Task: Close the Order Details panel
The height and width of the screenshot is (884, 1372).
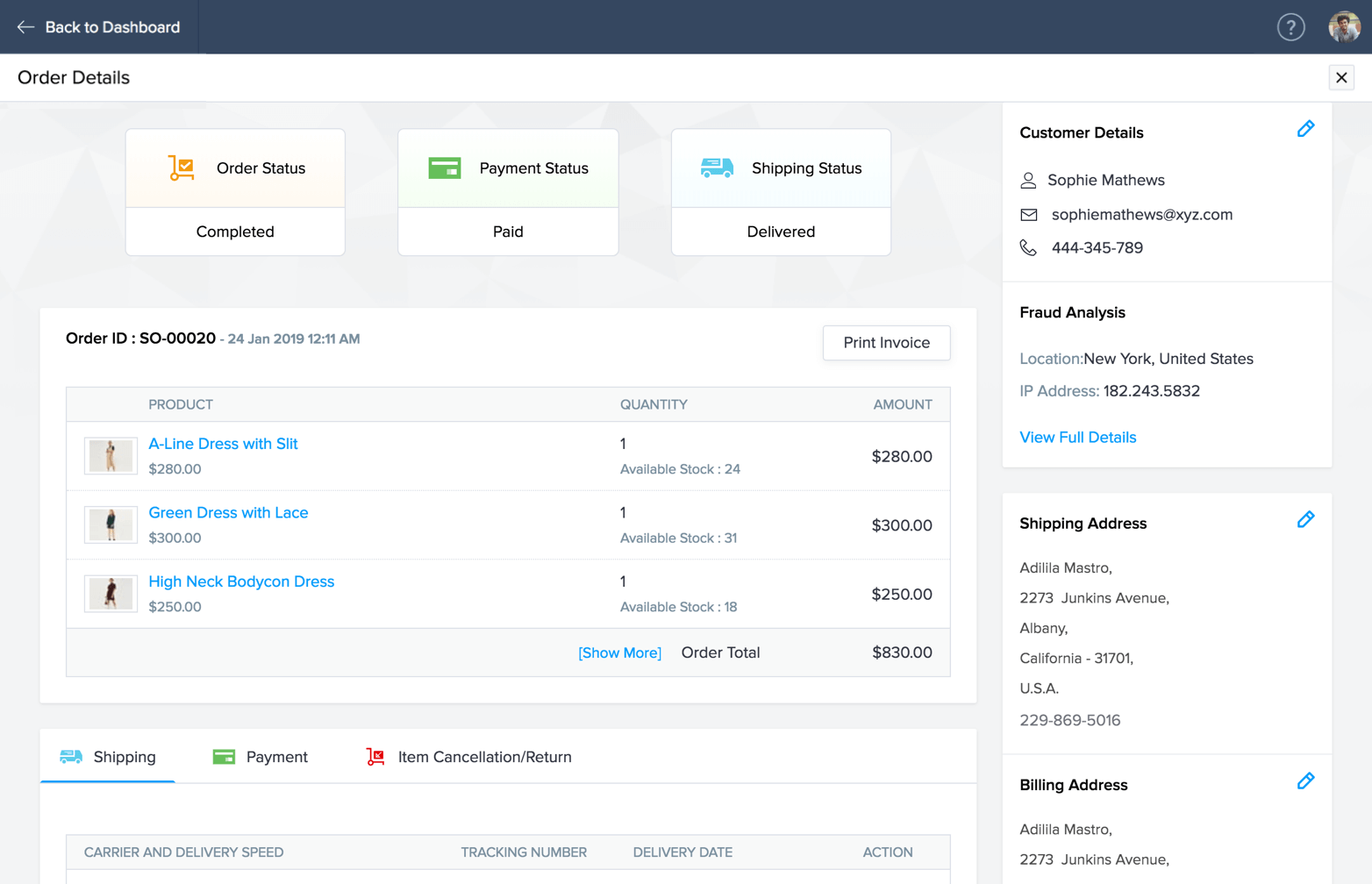Action: 1341,78
